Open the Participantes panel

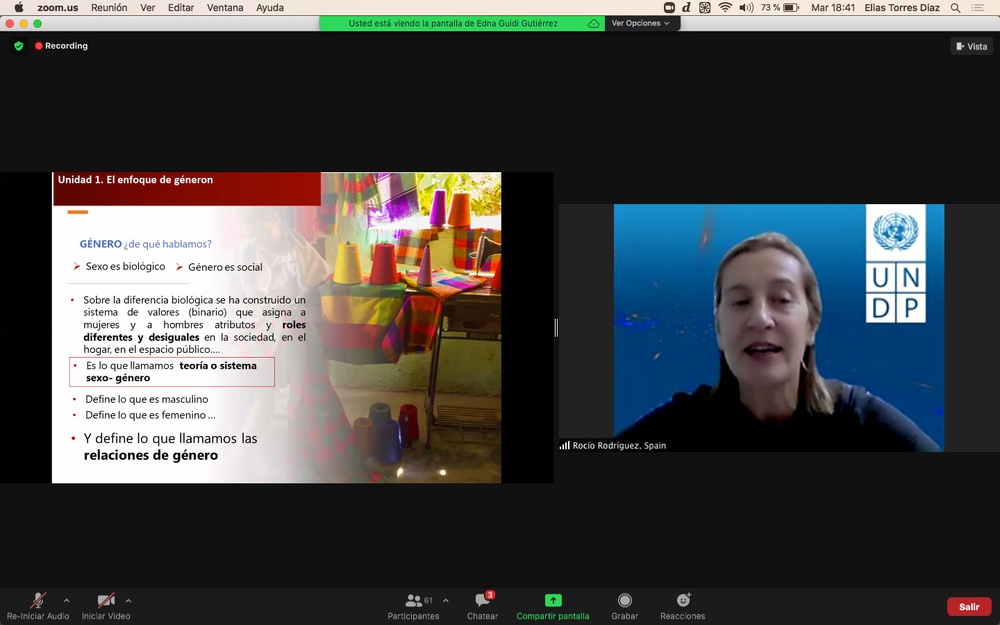pos(414,605)
